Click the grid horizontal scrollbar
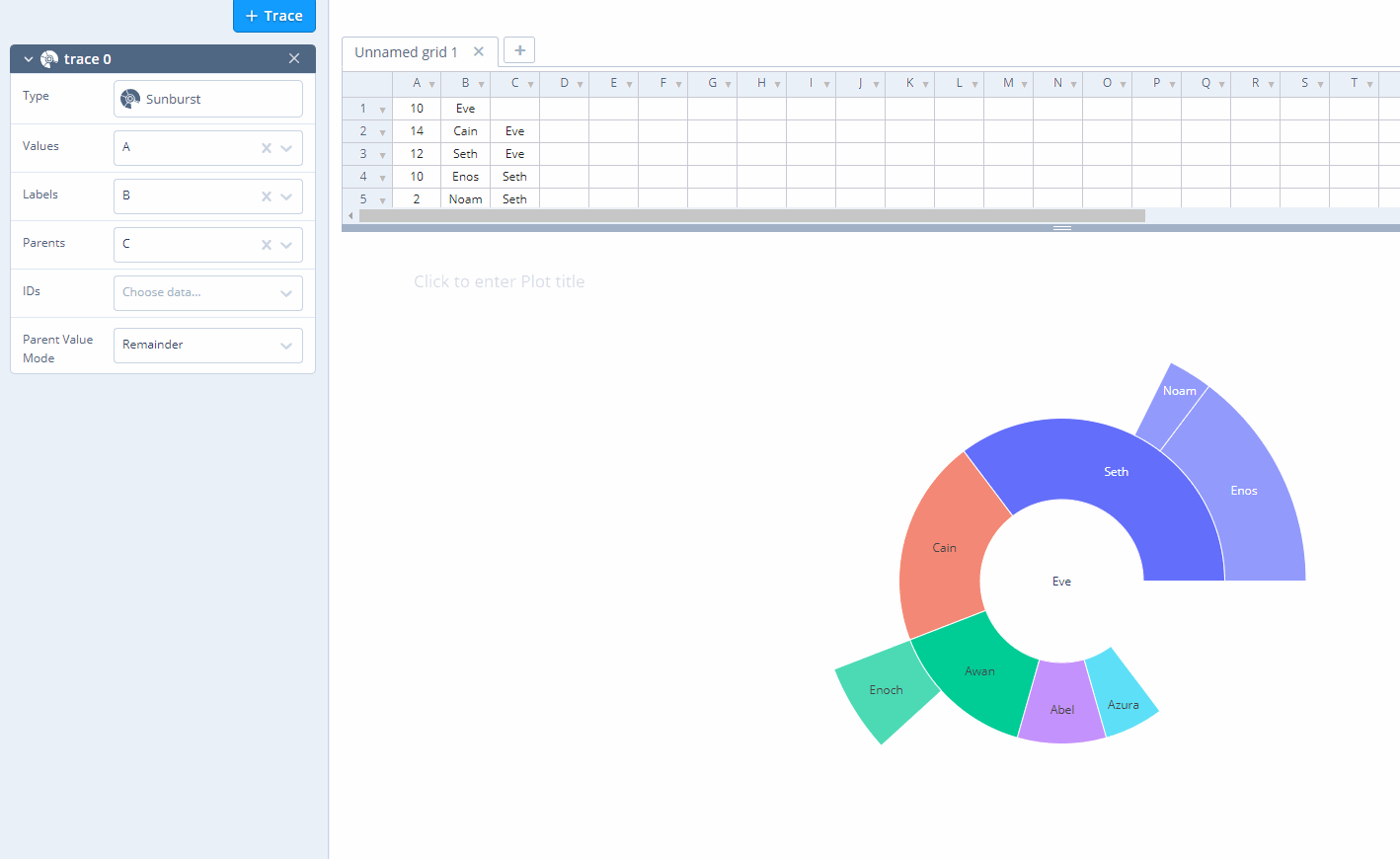 pos(752,215)
